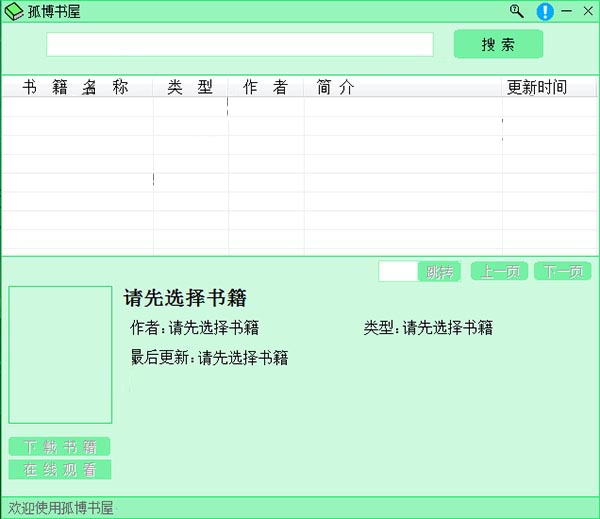Click the 类型: 请先选择书籍 label
The width and height of the screenshot is (600, 519).
coord(428,328)
